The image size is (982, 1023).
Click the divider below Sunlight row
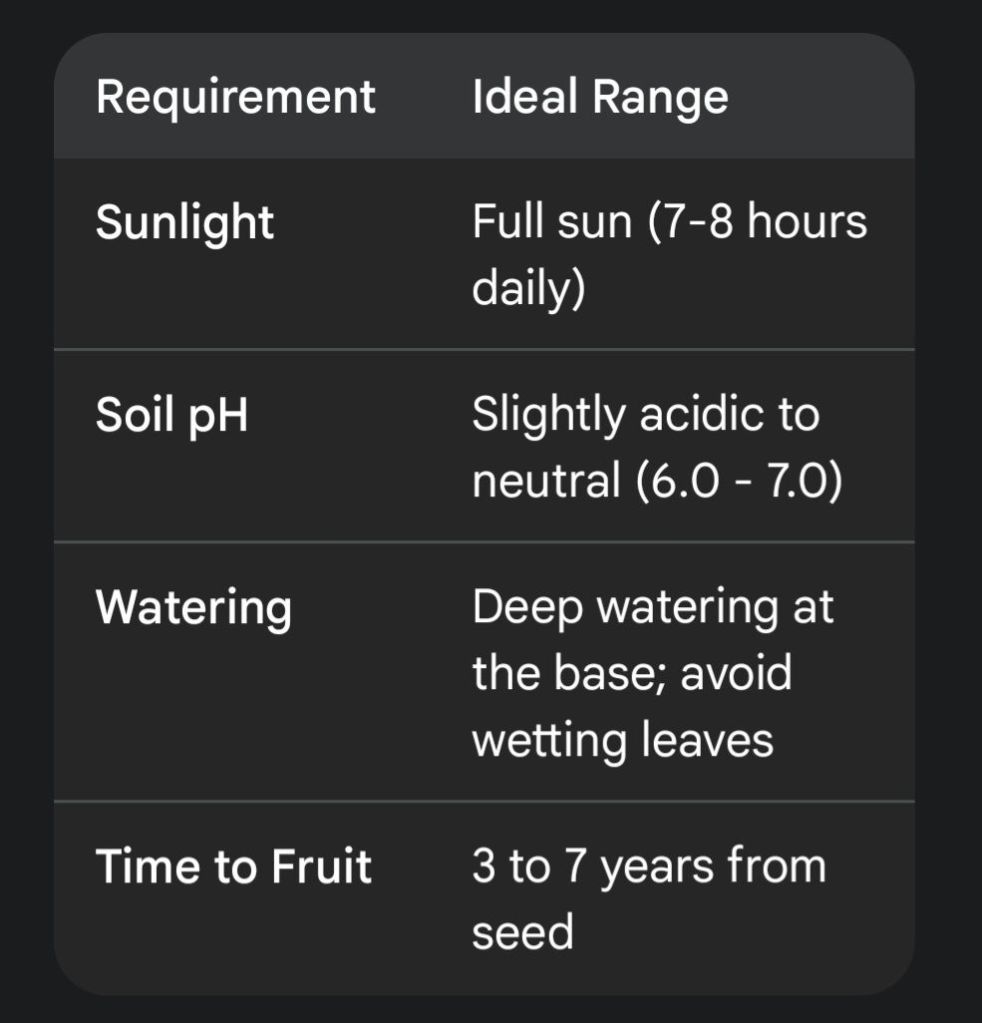(x=484, y=349)
